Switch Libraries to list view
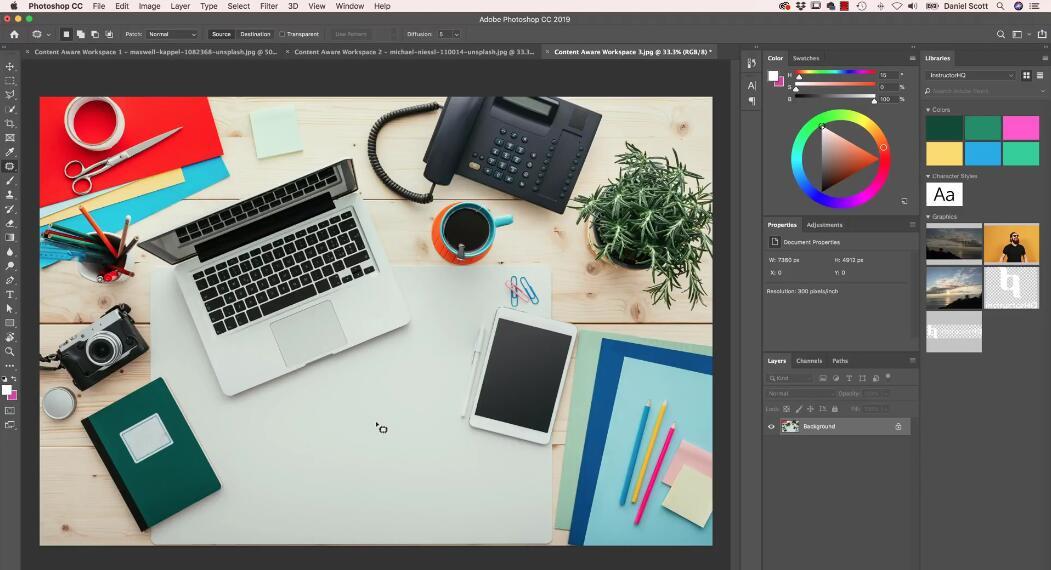1051x570 pixels. point(1038,75)
